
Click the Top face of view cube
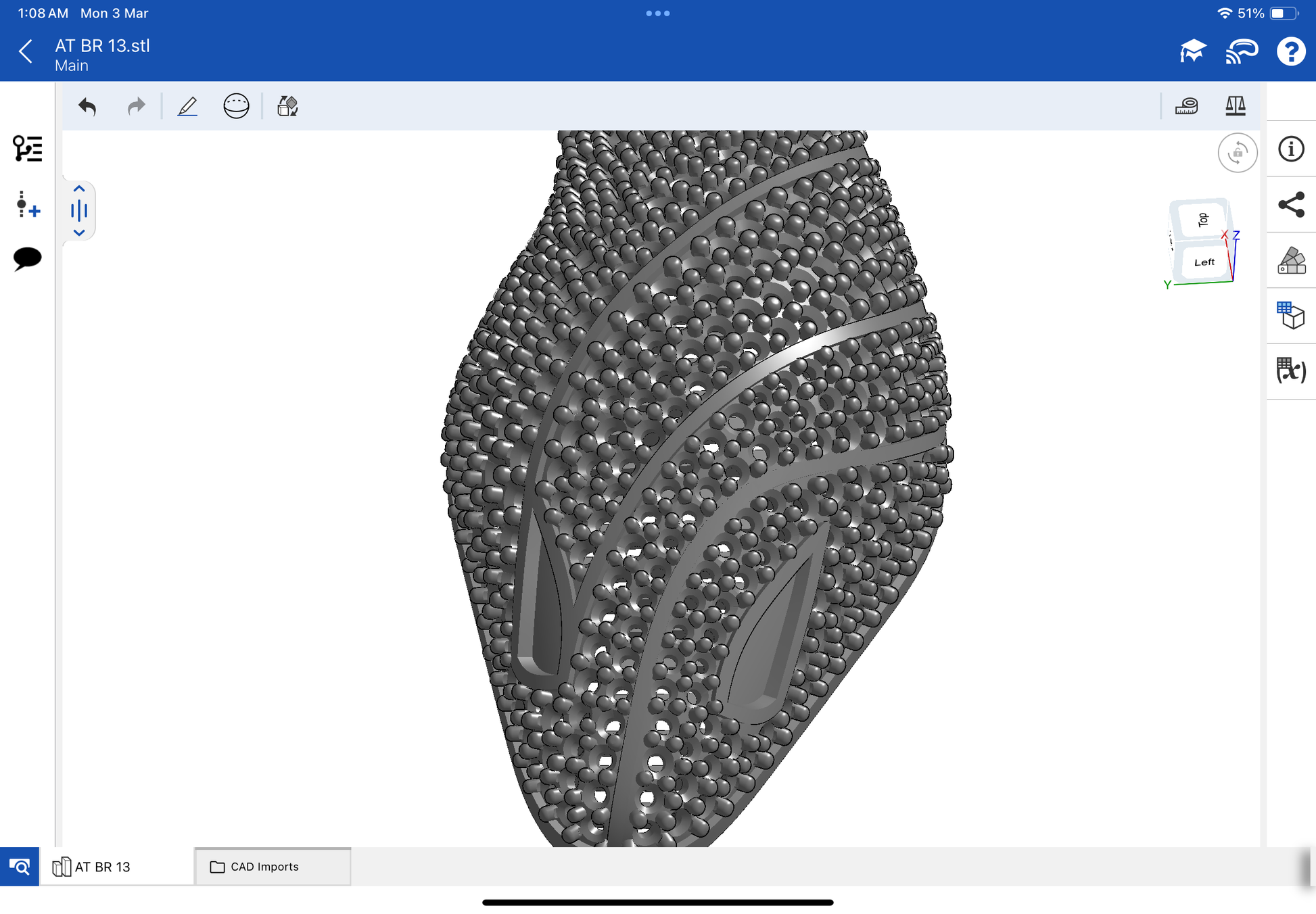tap(1202, 220)
